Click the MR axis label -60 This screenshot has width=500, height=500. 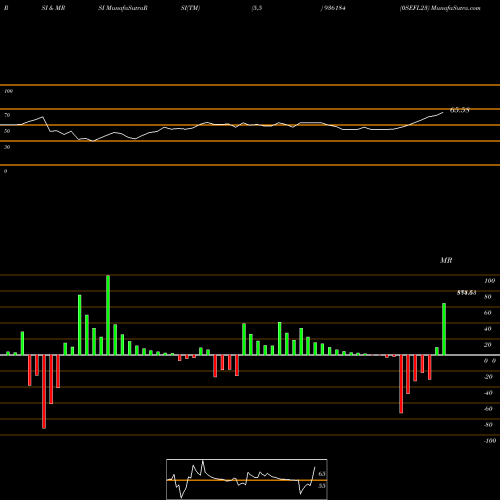click(x=488, y=409)
